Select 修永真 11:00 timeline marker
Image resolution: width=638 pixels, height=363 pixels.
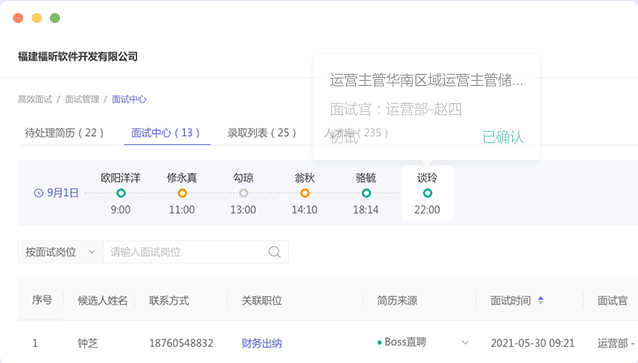pyautogui.click(x=182, y=193)
